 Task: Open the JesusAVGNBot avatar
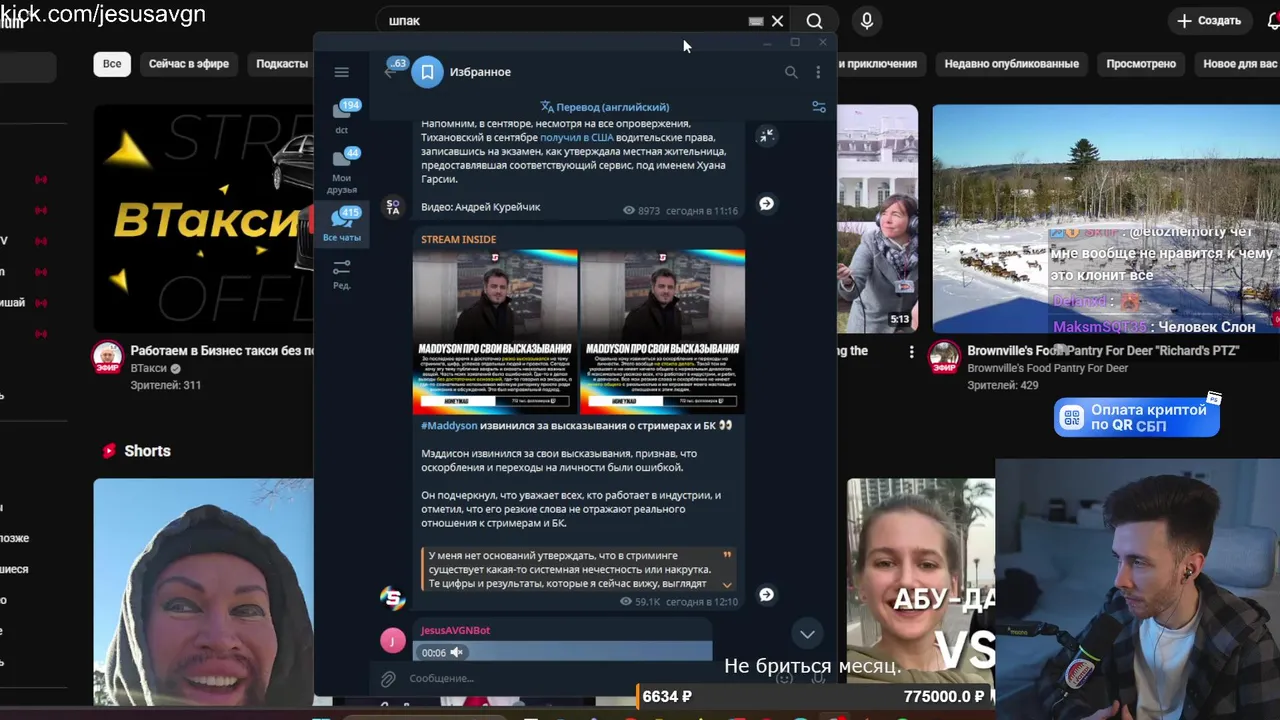[393, 641]
